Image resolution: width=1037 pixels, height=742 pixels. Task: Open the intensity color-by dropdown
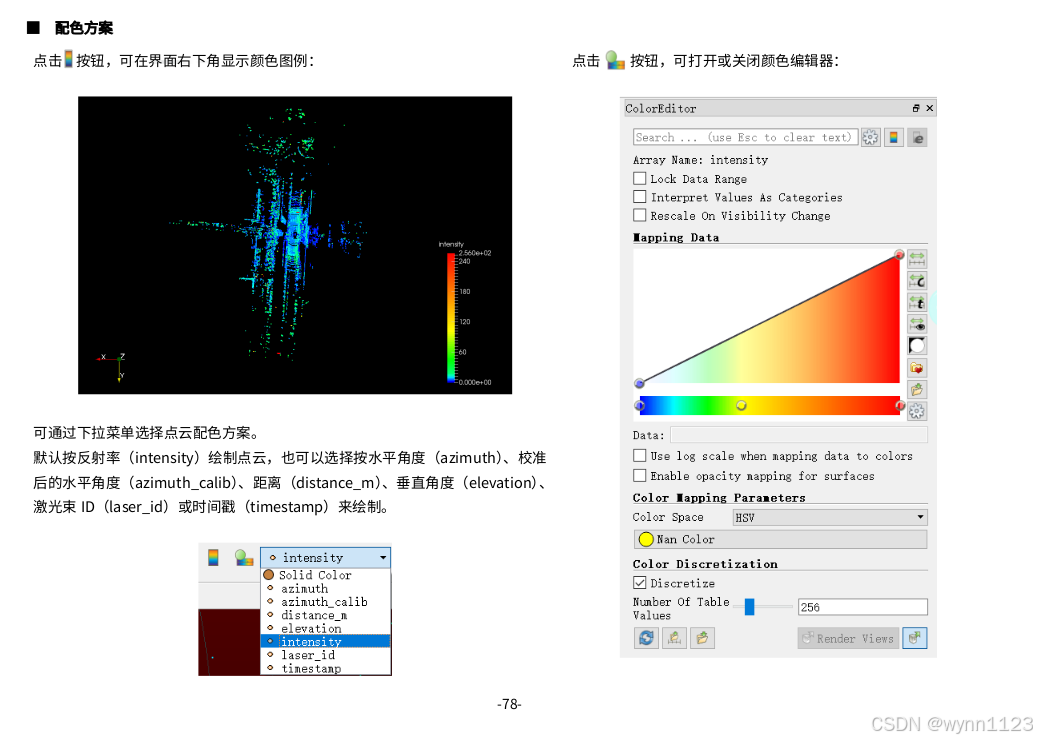pyautogui.click(x=325, y=557)
